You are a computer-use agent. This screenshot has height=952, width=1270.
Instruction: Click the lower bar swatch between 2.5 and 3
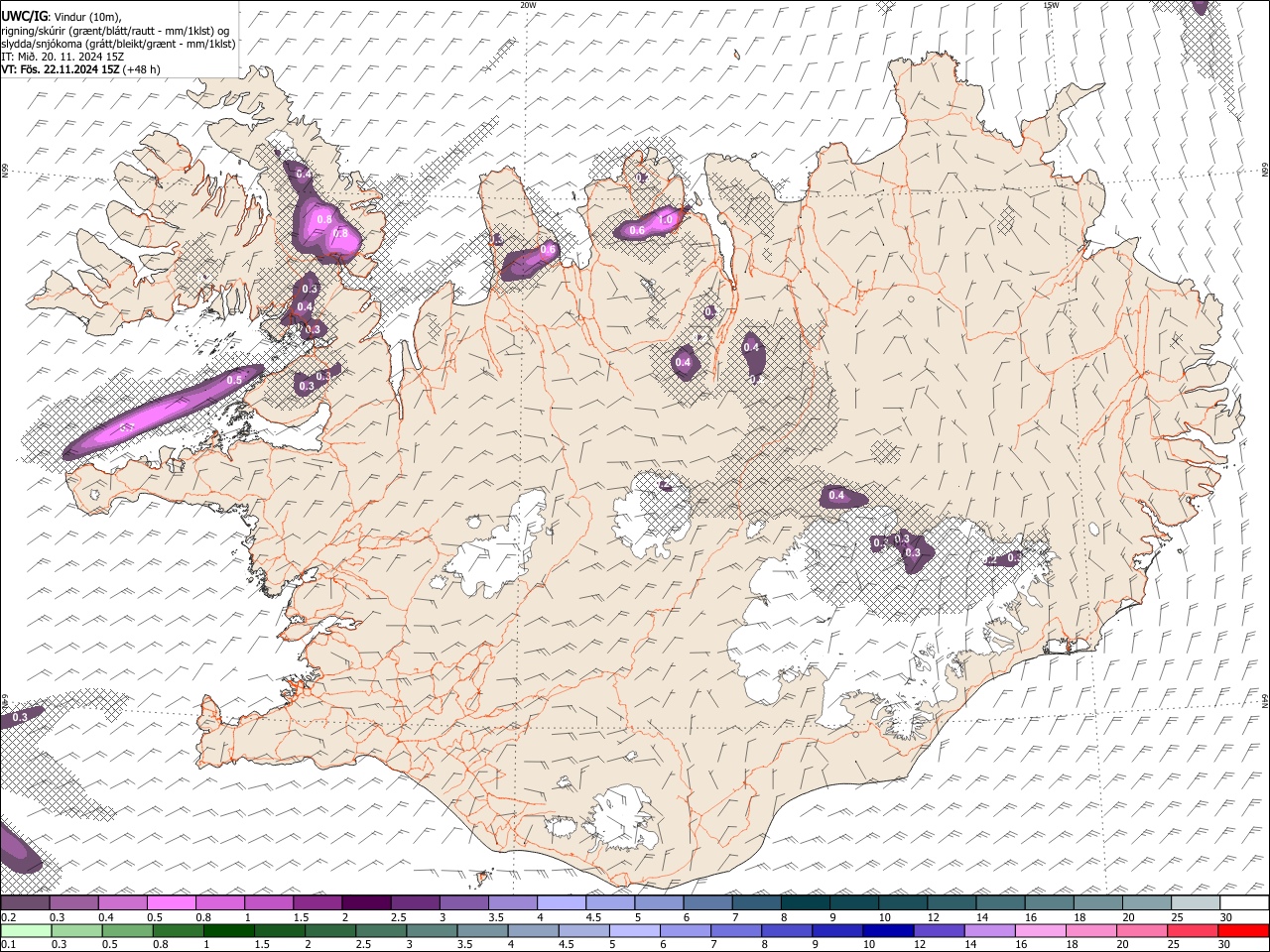pos(381,931)
